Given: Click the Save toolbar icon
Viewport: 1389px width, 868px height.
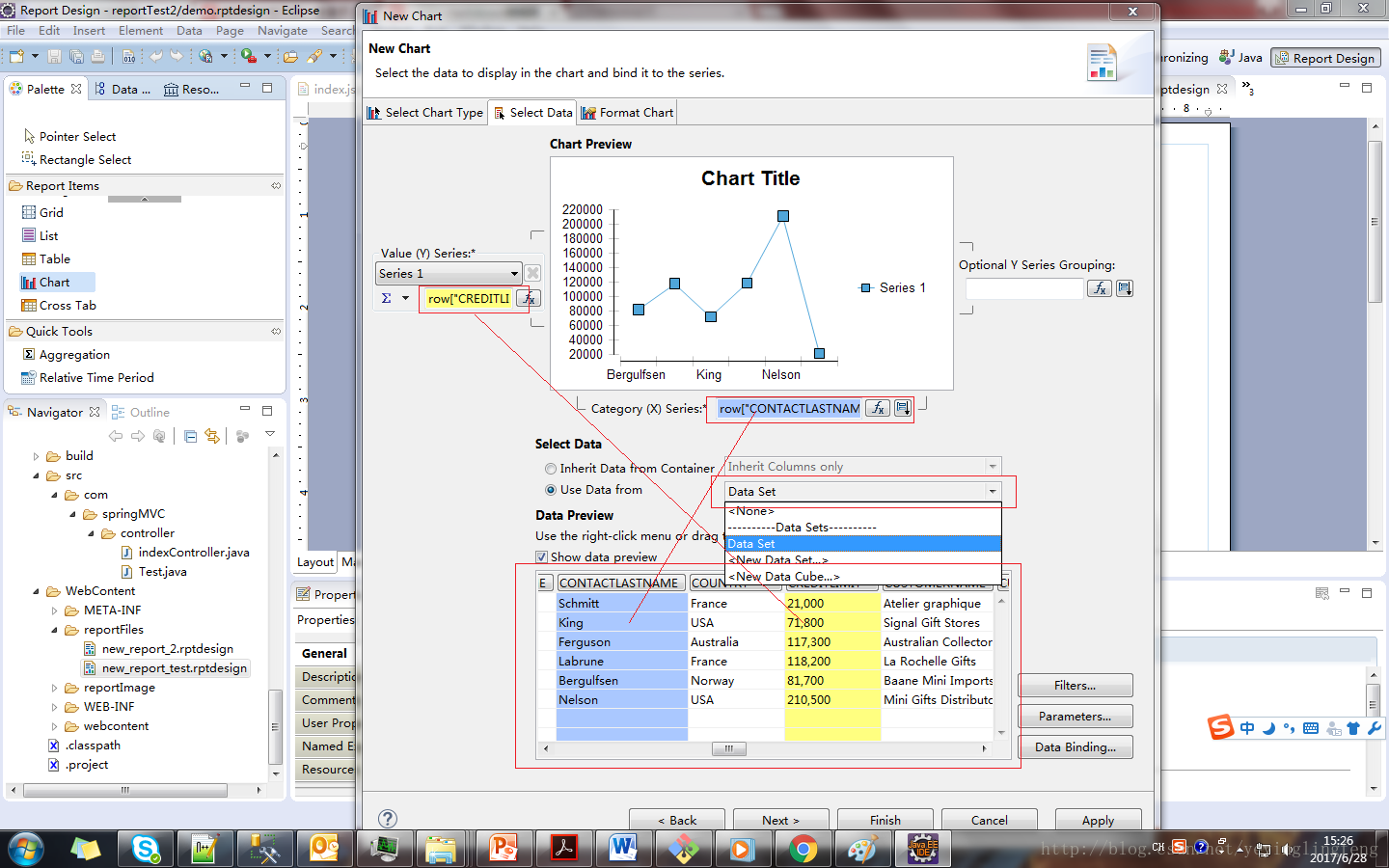Looking at the screenshot, I should tap(55, 57).
